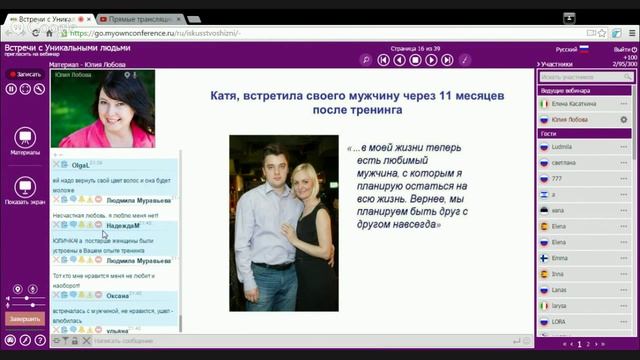Click the Выйти logout link
The width and height of the screenshot is (640, 360).
coord(625,49)
